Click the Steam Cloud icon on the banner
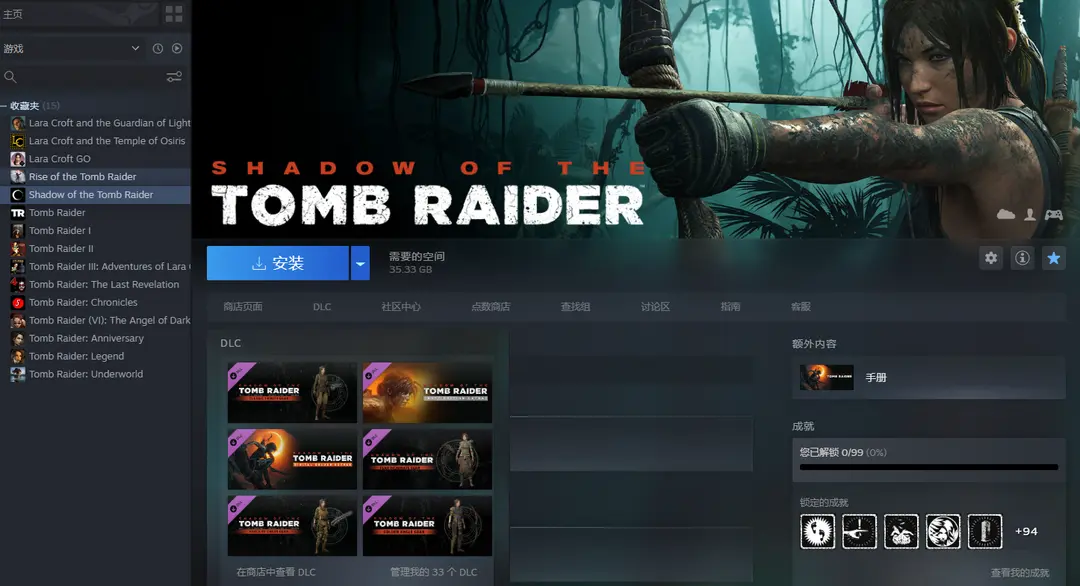This screenshot has height=586, width=1080. (x=1006, y=215)
